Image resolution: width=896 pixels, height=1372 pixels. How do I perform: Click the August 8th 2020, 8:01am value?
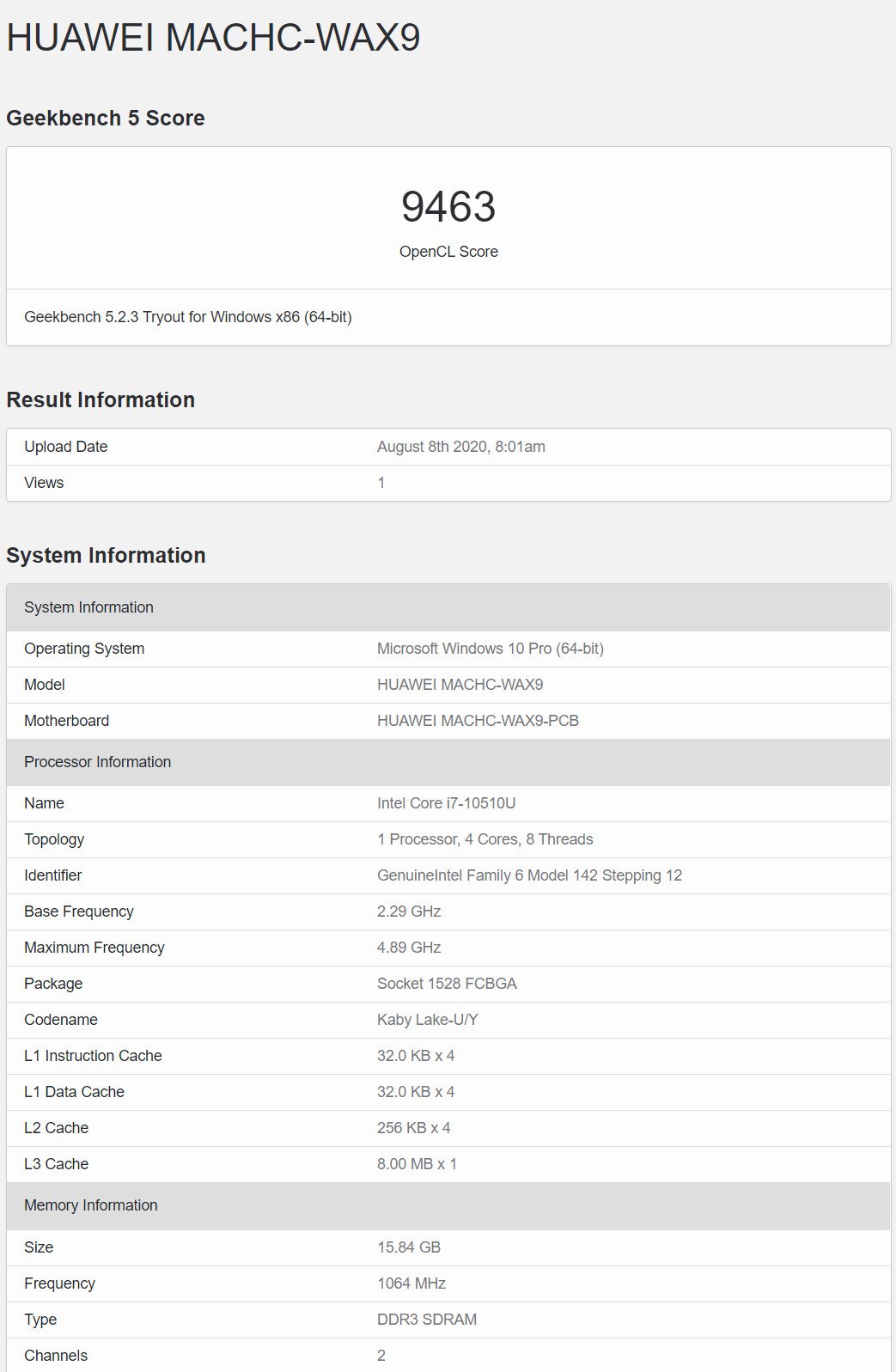point(461,447)
